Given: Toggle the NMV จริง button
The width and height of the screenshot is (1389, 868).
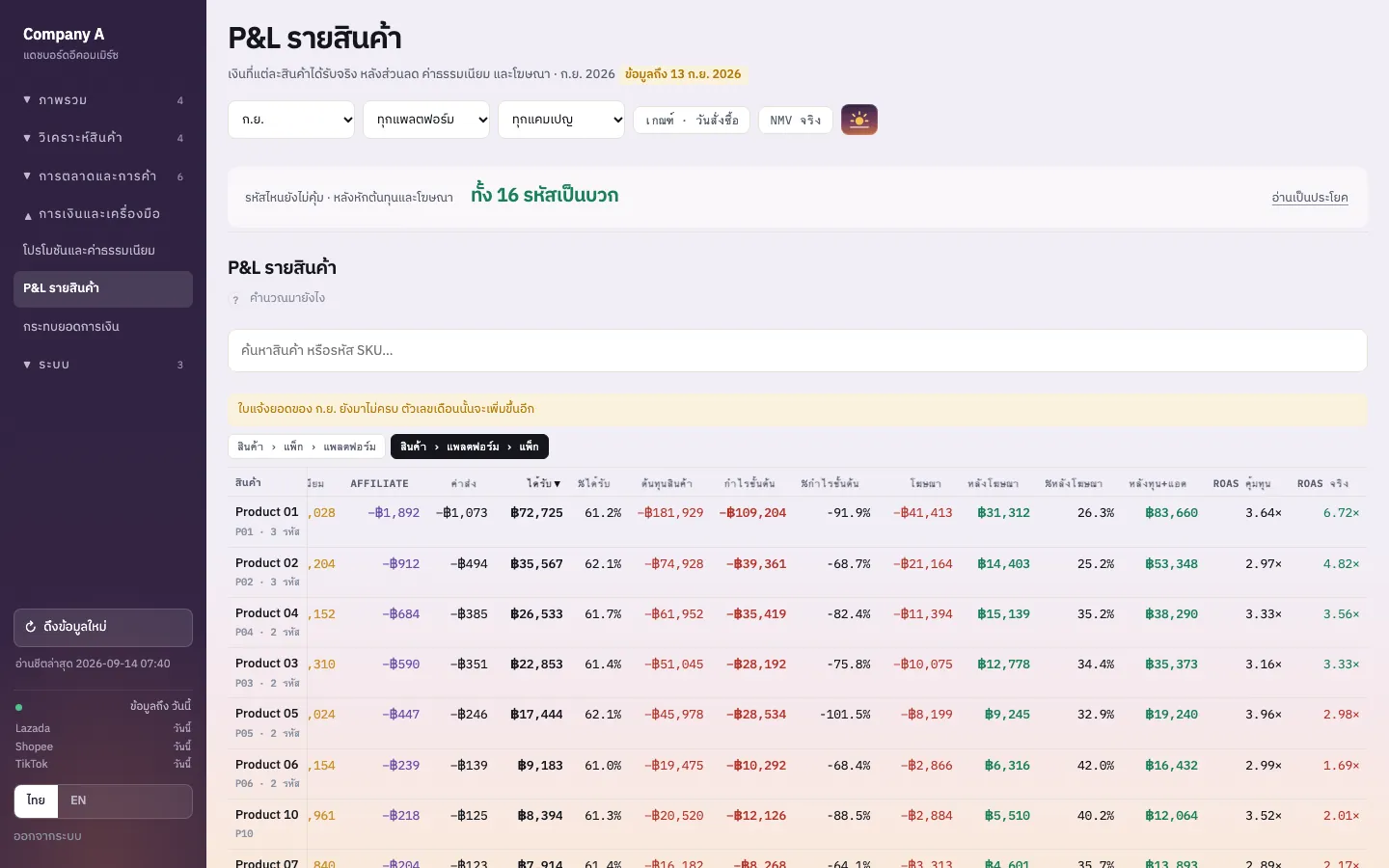Looking at the screenshot, I should coord(796,120).
